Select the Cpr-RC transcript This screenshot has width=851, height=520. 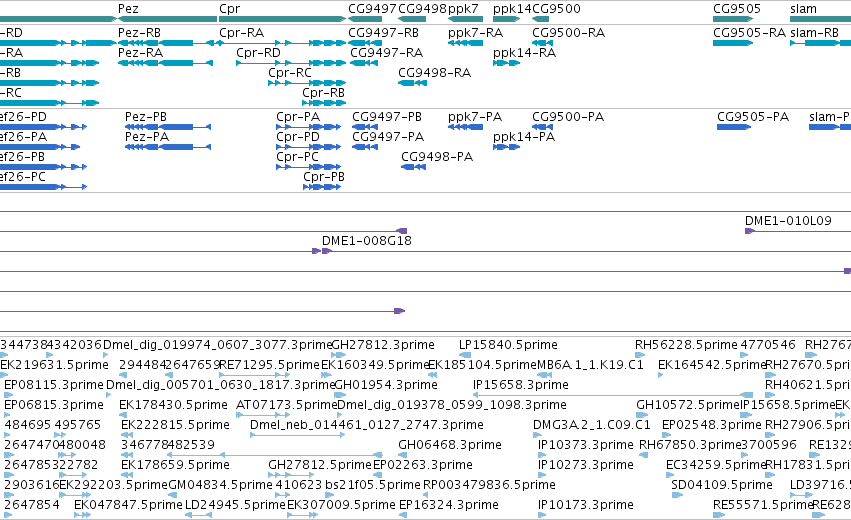pos(307,83)
